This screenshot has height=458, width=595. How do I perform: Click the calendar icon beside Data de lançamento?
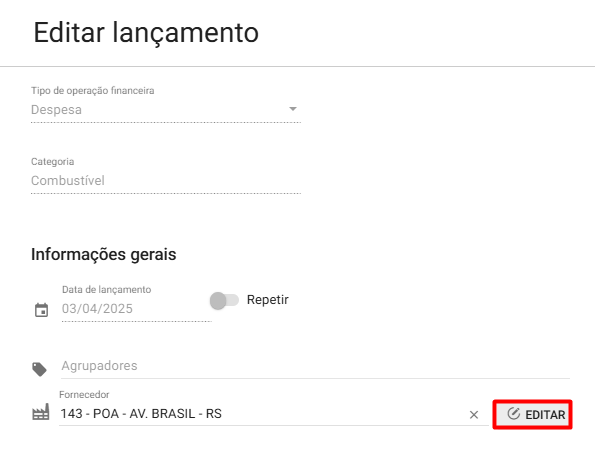41,310
